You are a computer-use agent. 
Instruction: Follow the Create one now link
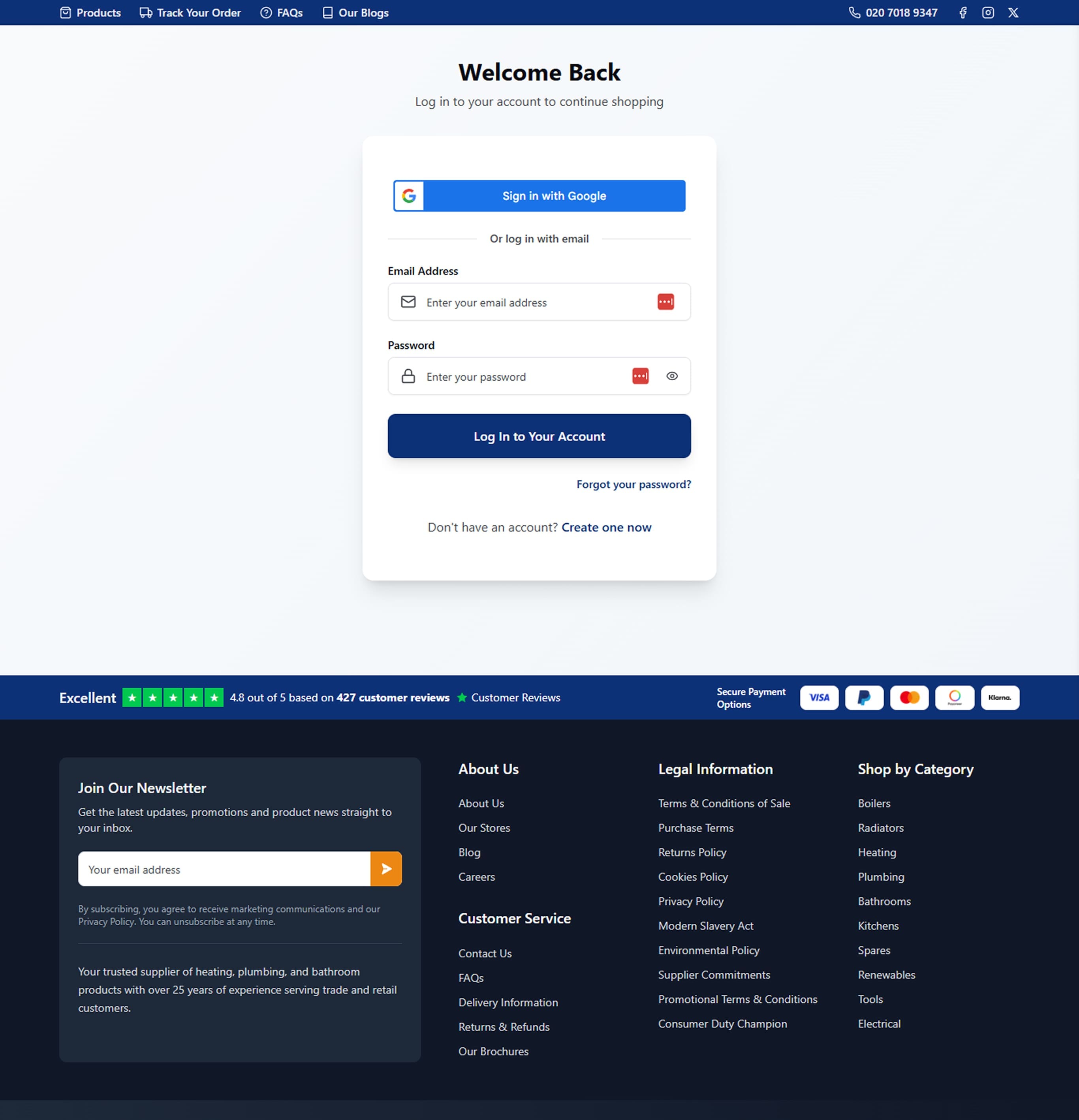pyautogui.click(x=606, y=527)
